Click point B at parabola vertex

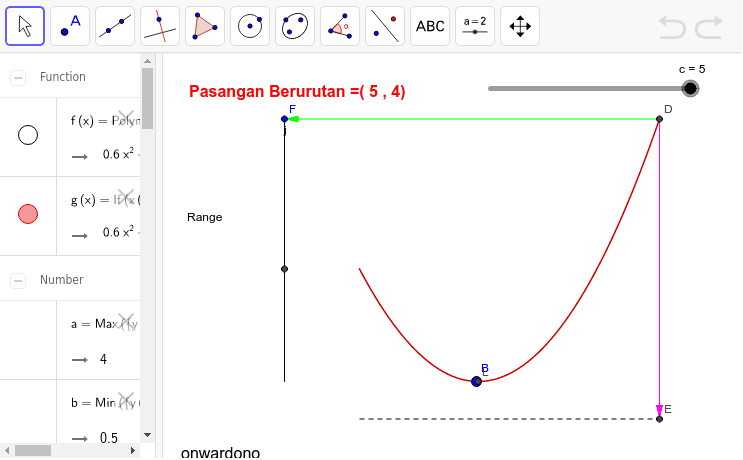[x=477, y=381]
